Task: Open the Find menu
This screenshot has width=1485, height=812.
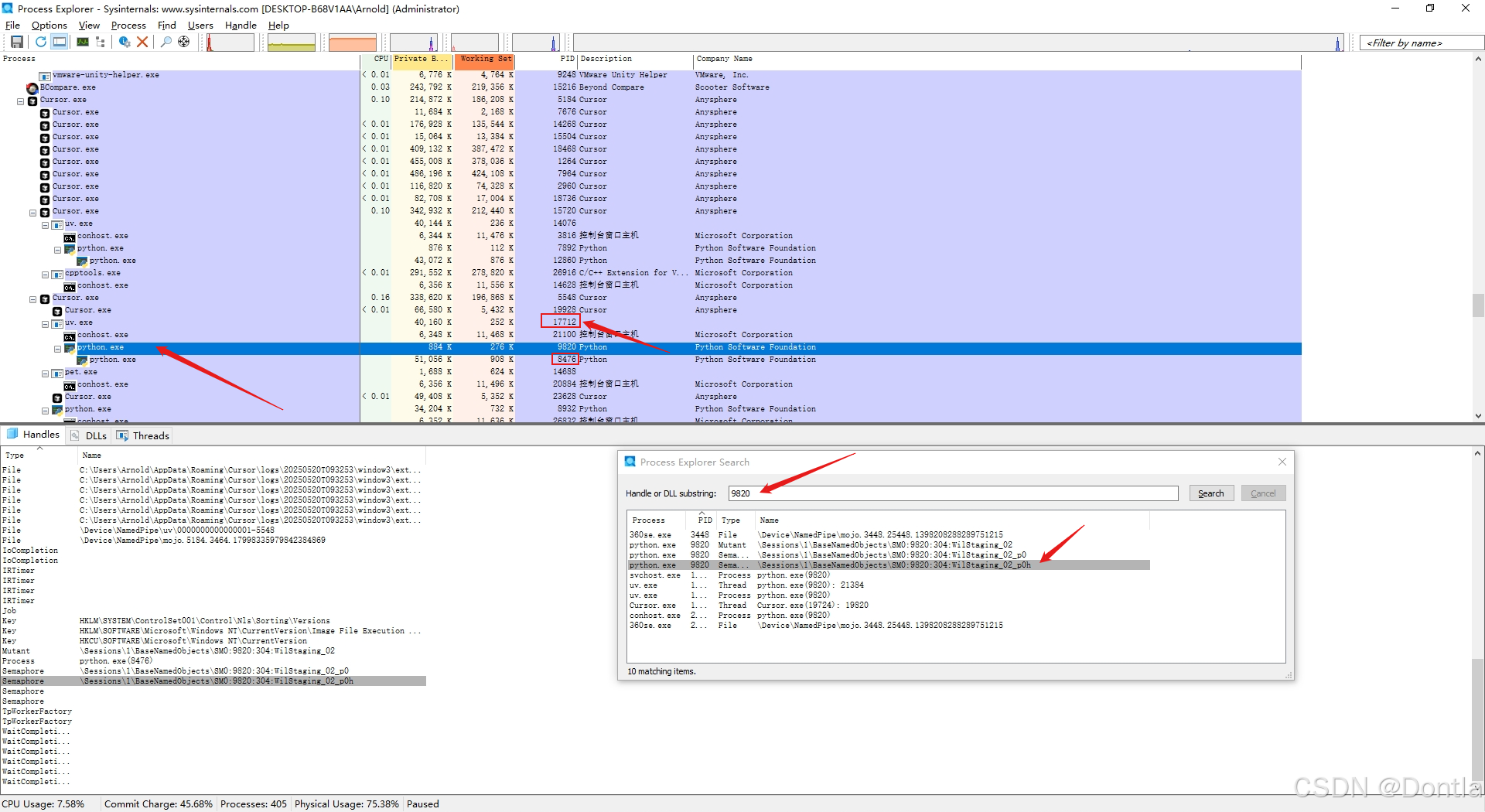Action: [166, 25]
